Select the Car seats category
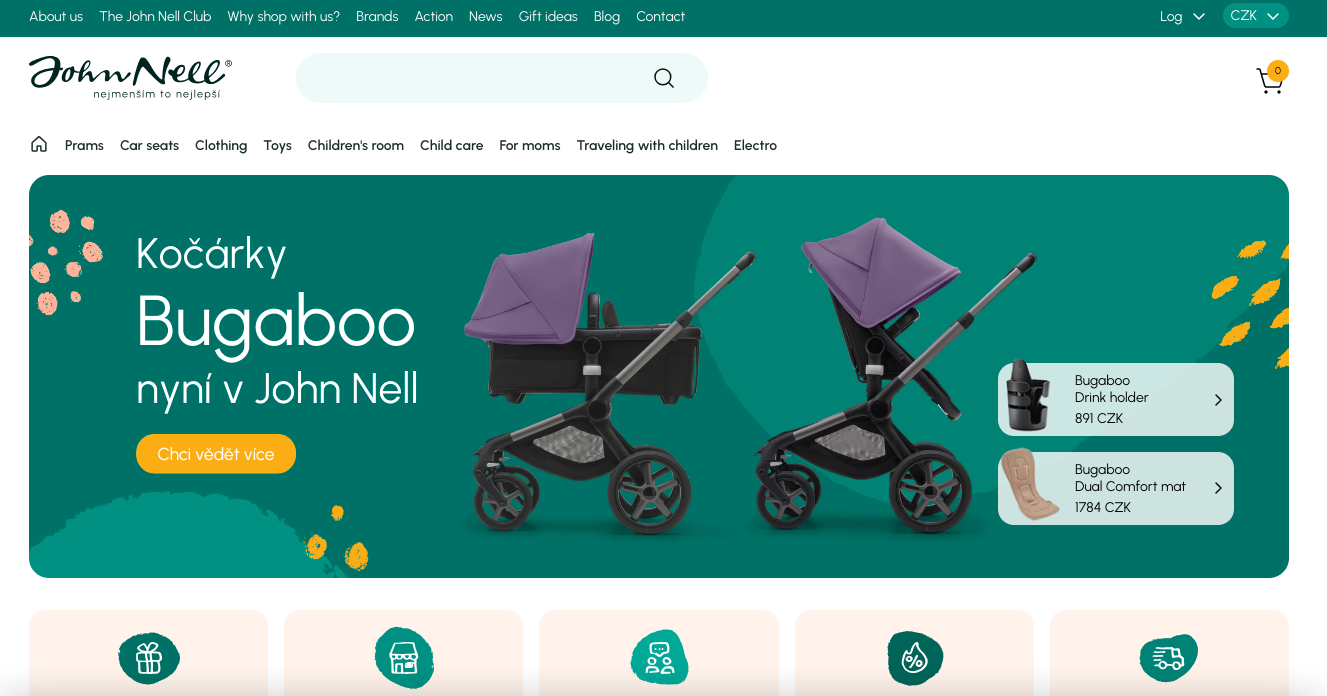The height and width of the screenshot is (696, 1327). (x=149, y=145)
